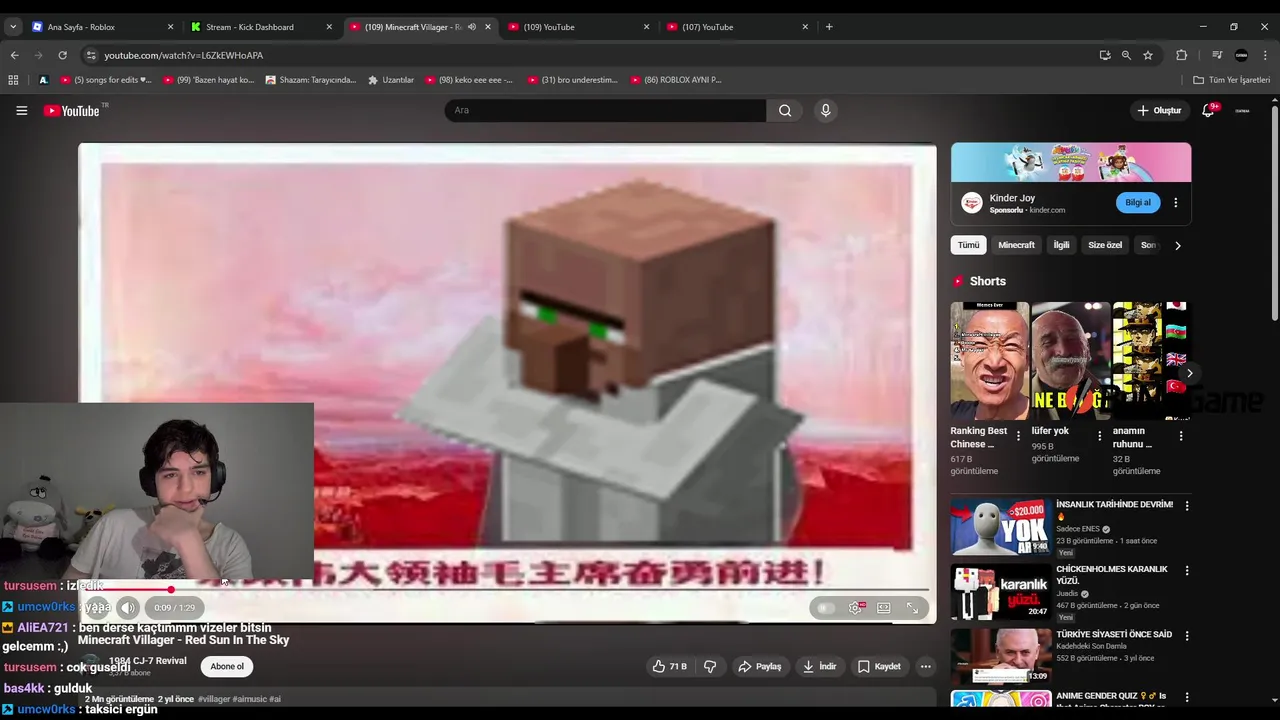Image resolution: width=1280 pixels, height=720 pixels.
Task: Switch to Ana Sayfa - Roblox tab
Action: tap(102, 27)
